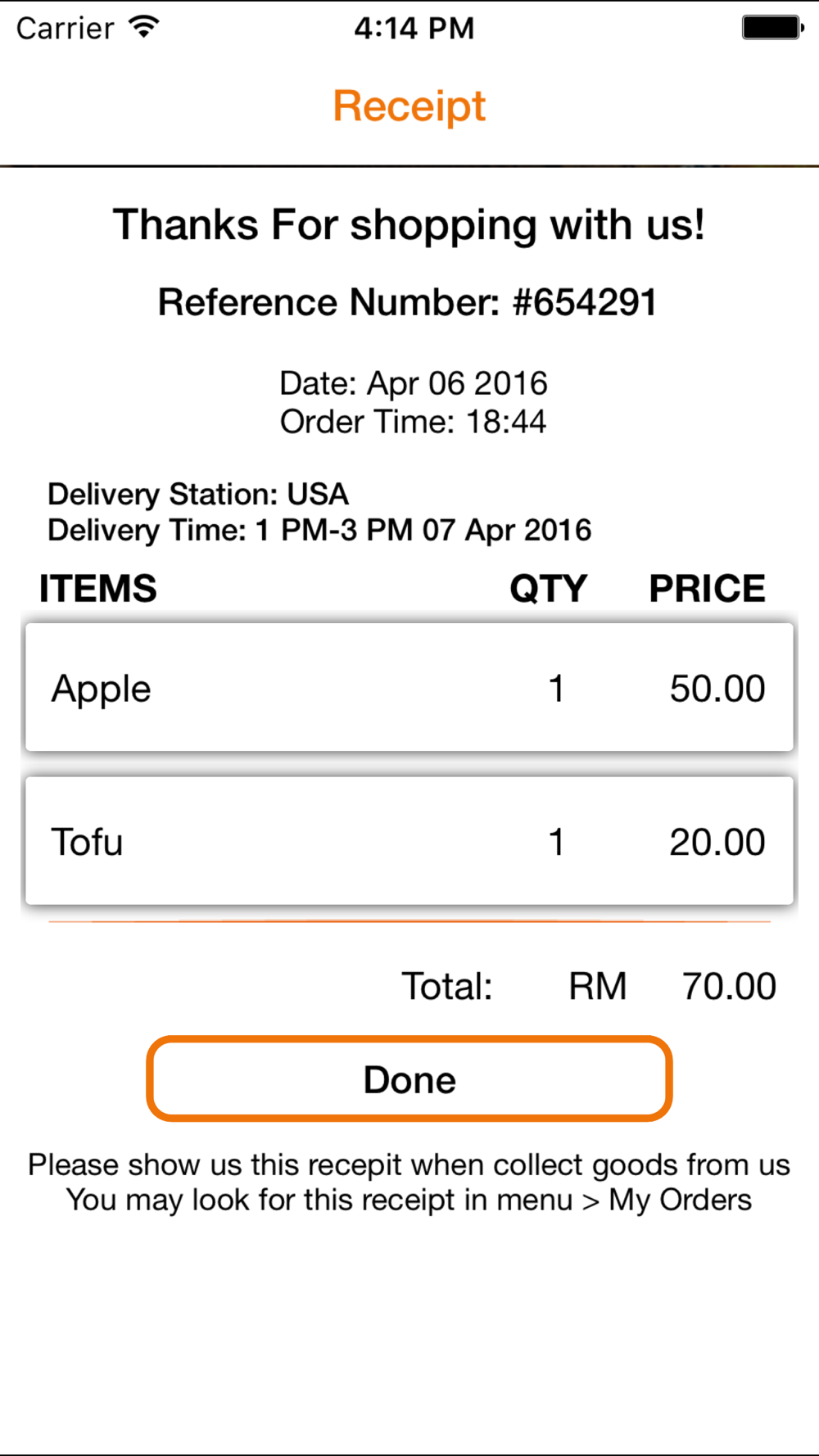
Task: Tap the ITEMS column header
Action: tap(98, 589)
